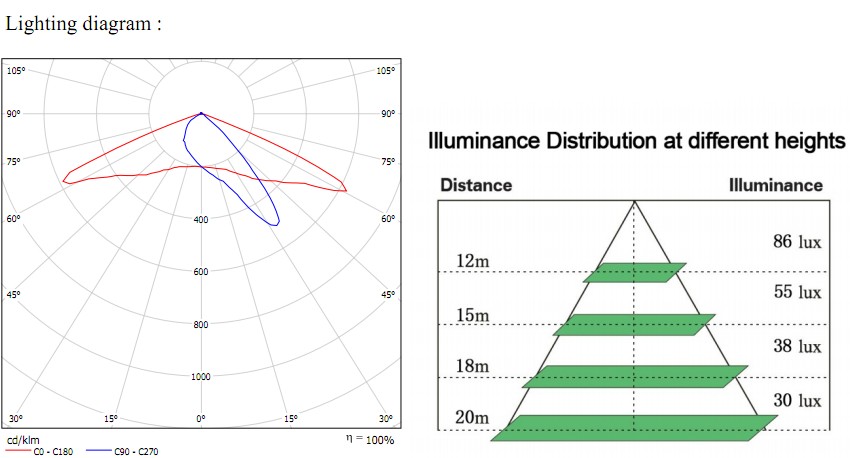The height and width of the screenshot is (458, 850).
Task: Click the 'C90 - C270' legend entry
Action: click(136, 451)
